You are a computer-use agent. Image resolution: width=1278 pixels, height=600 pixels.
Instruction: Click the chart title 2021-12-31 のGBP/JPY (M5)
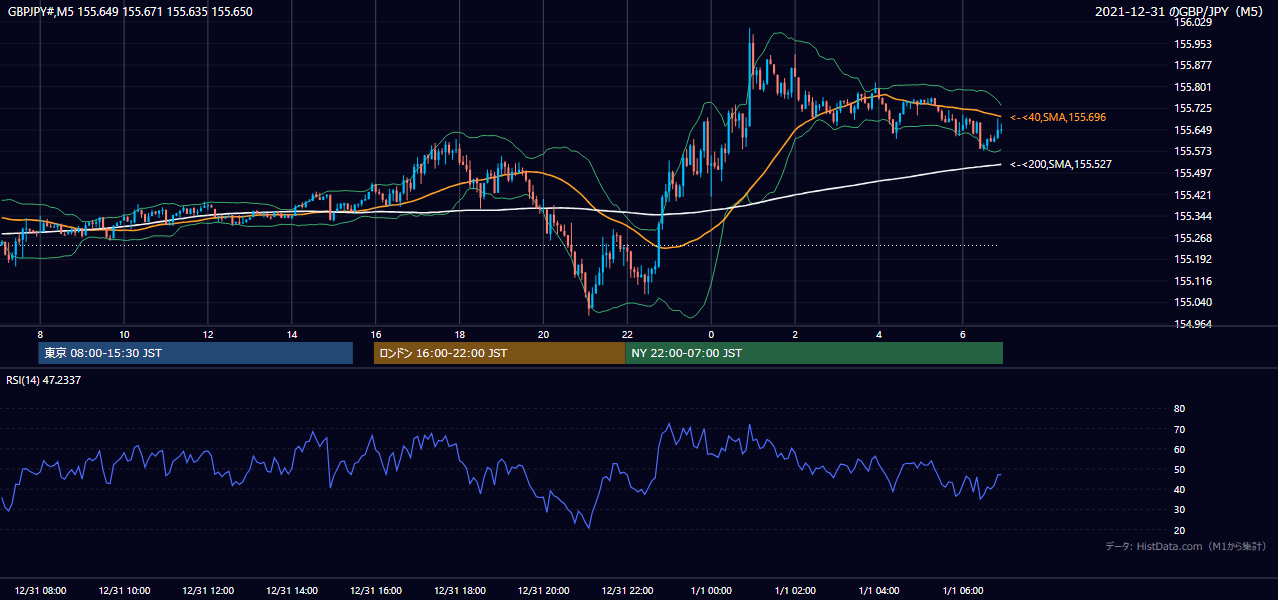point(1181,12)
